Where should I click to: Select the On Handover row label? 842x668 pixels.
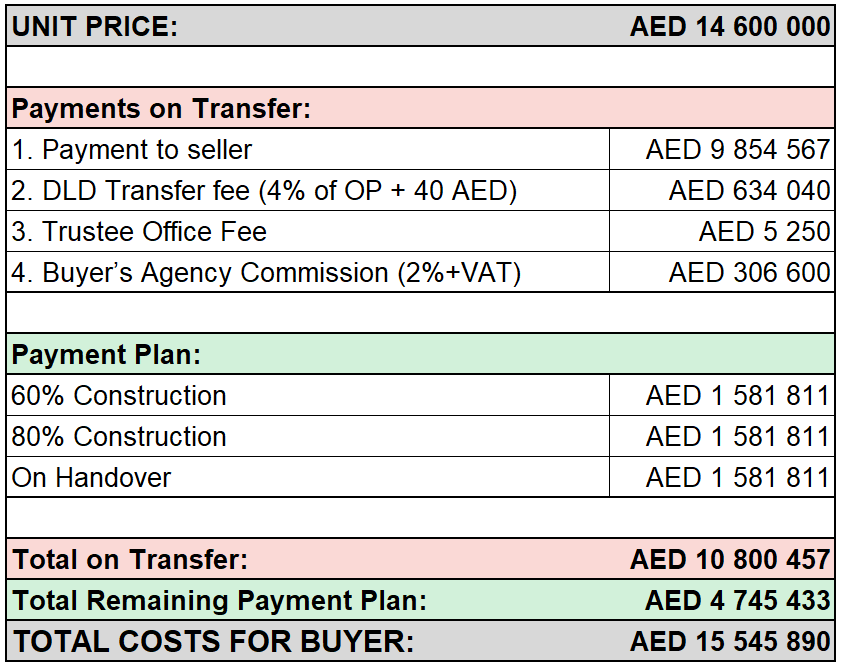(91, 477)
